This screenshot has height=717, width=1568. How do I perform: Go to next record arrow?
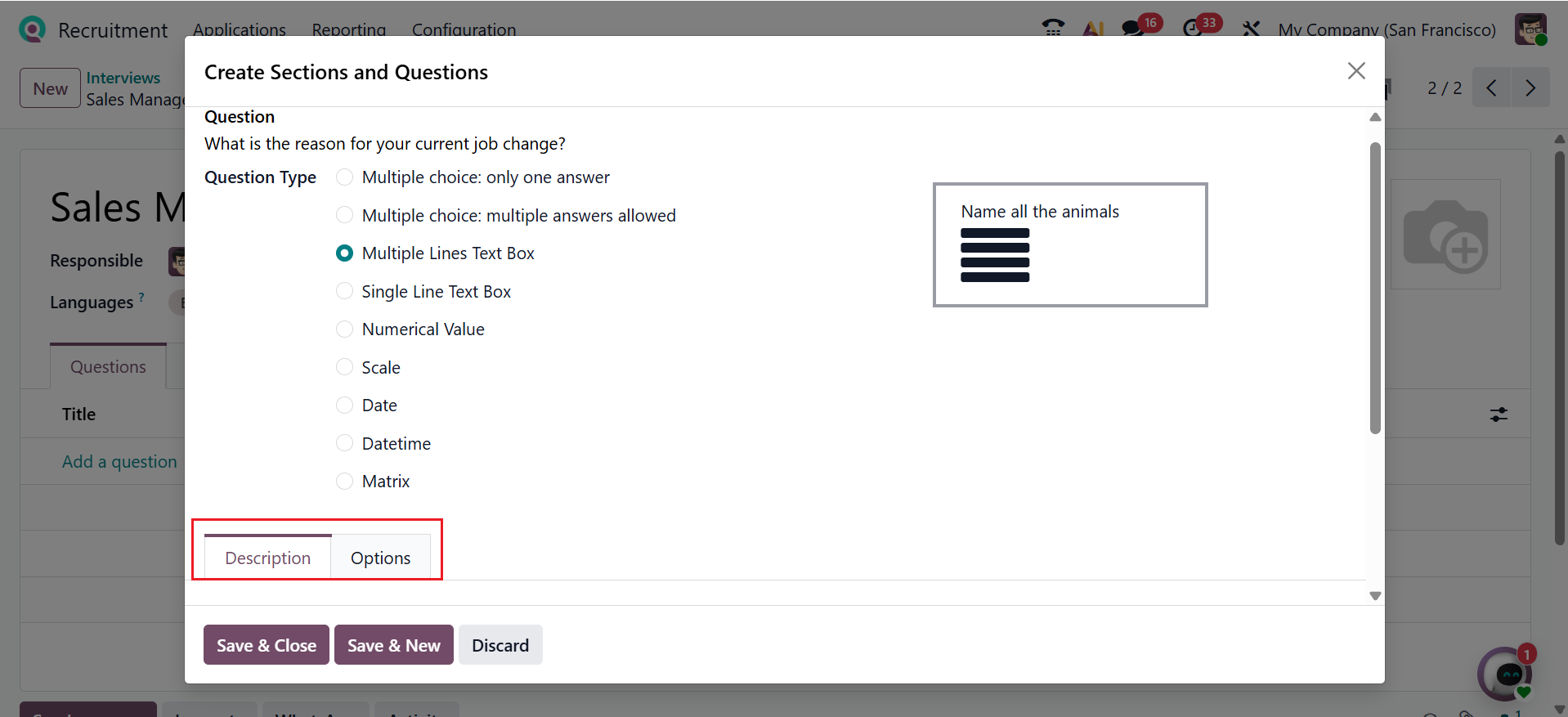coord(1530,88)
